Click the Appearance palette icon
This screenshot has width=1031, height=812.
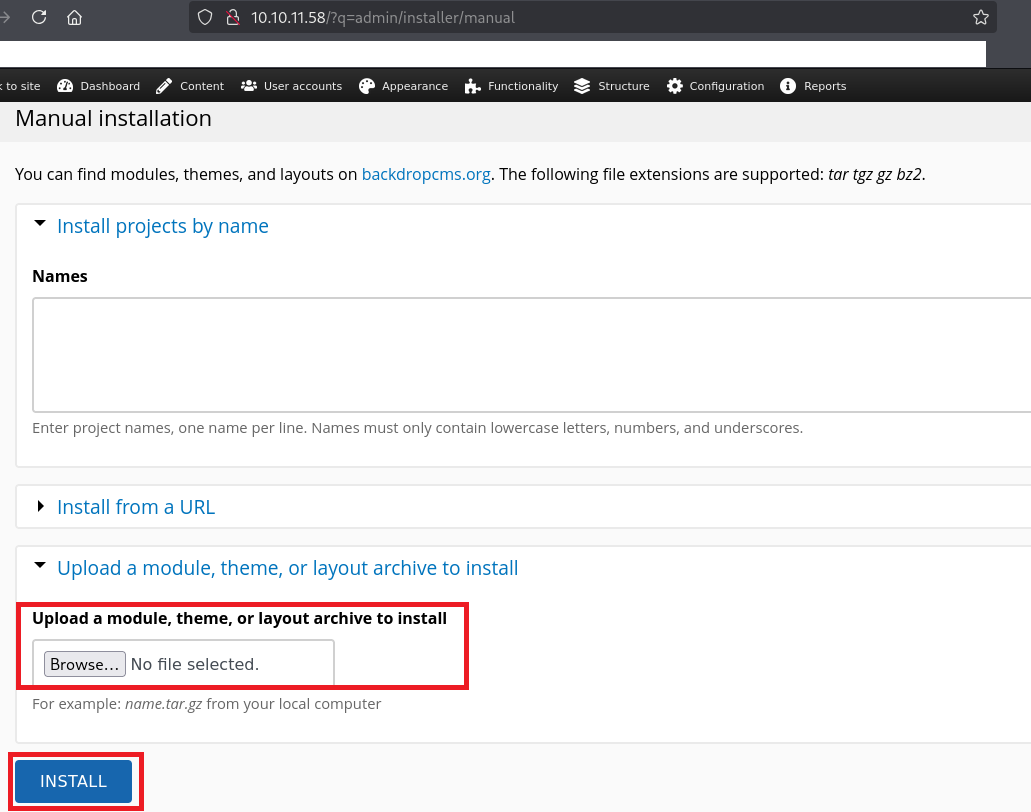367,86
